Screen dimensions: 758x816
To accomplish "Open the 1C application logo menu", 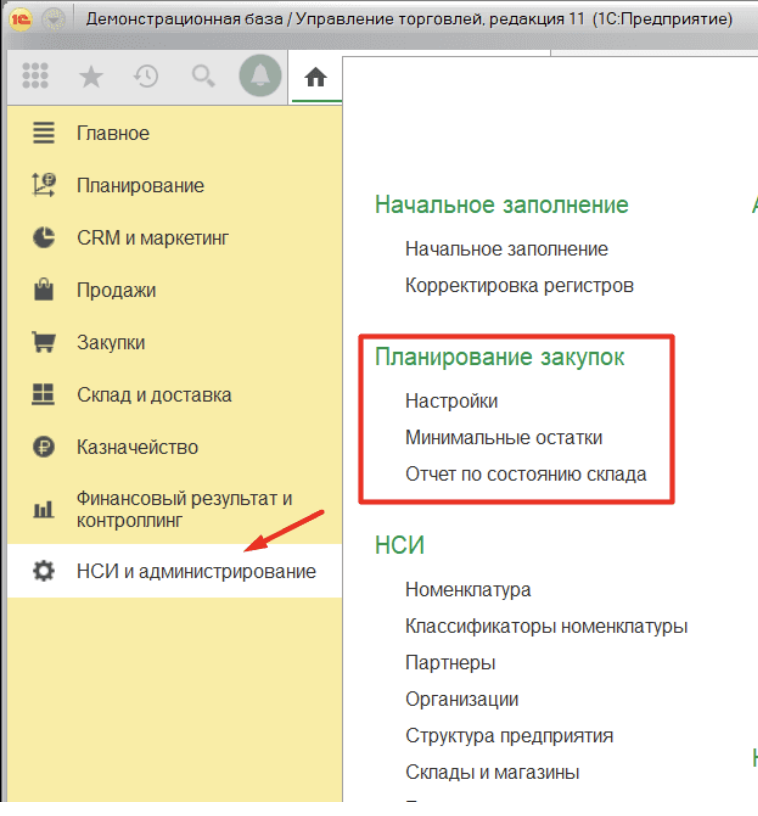I will tap(20, 19).
